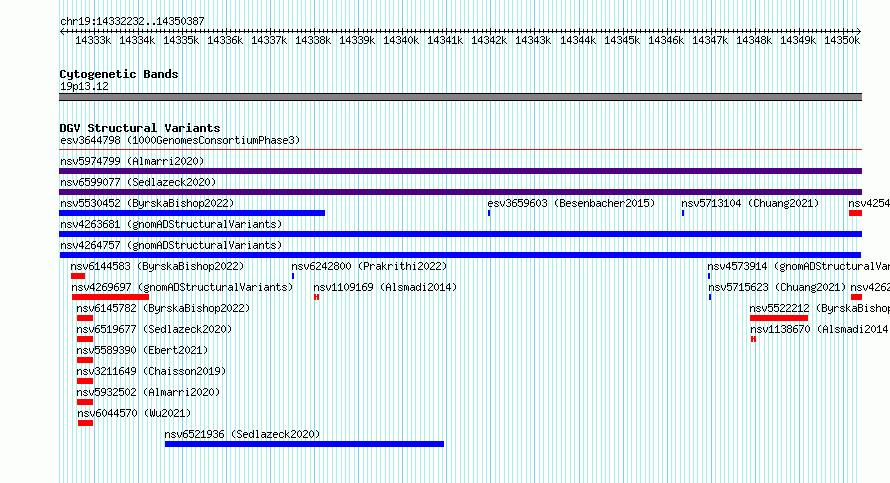Click the red nsv5589390 variant bar
This screenshot has width=890, height=483.
(85, 360)
